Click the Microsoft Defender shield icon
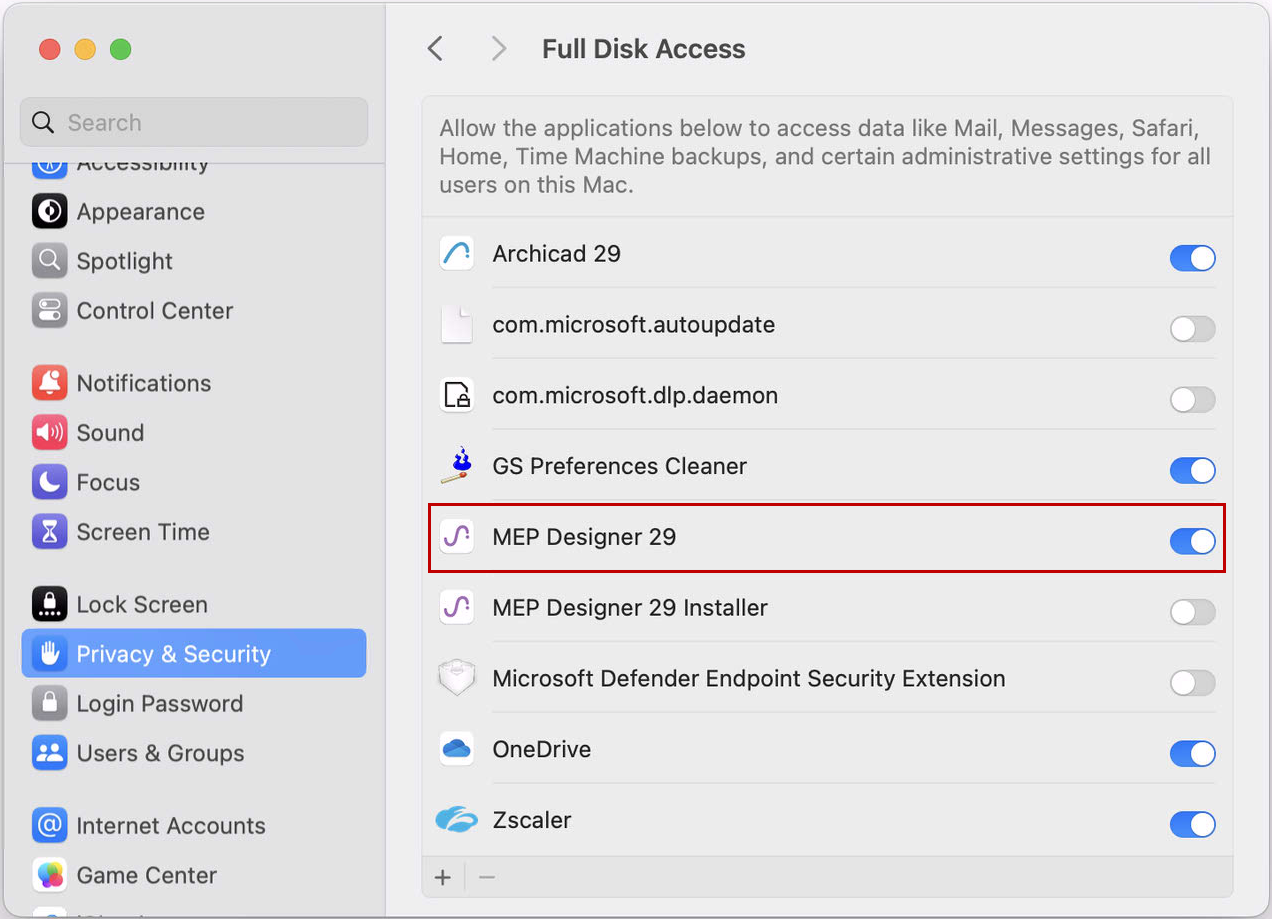1272x919 pixels. [x=456, y=678]
